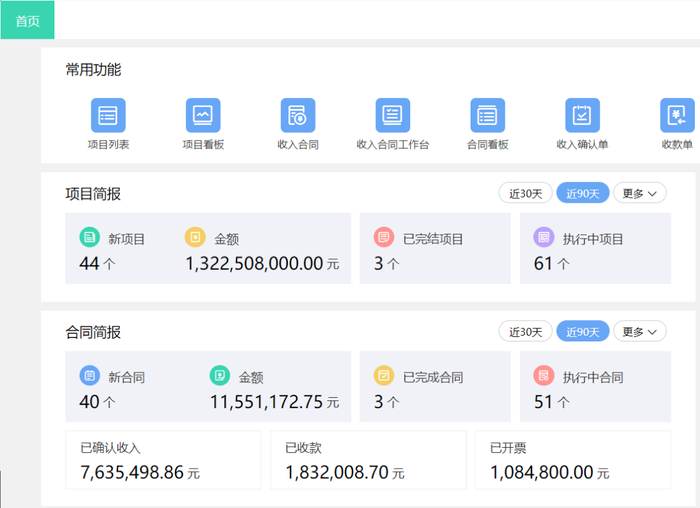Click the 已确认收入 amount card
The image size is (700, 508).
(x=163, y=460)
